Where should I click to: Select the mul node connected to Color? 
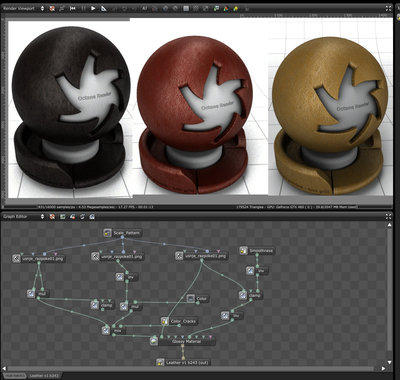click(x=131, y=306)
